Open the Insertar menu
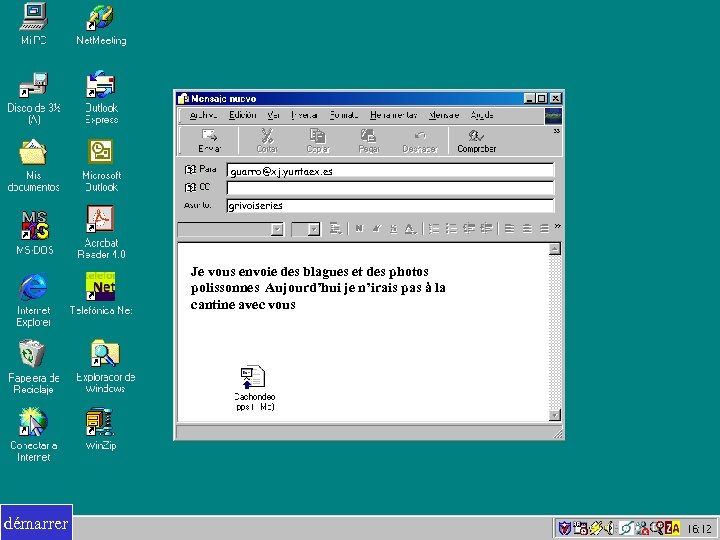Viewport: 720px width, 540px height. 304,115
